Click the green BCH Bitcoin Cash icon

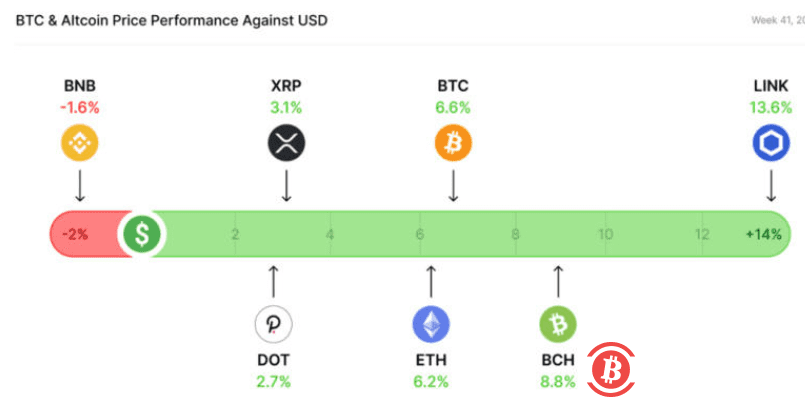558,324
